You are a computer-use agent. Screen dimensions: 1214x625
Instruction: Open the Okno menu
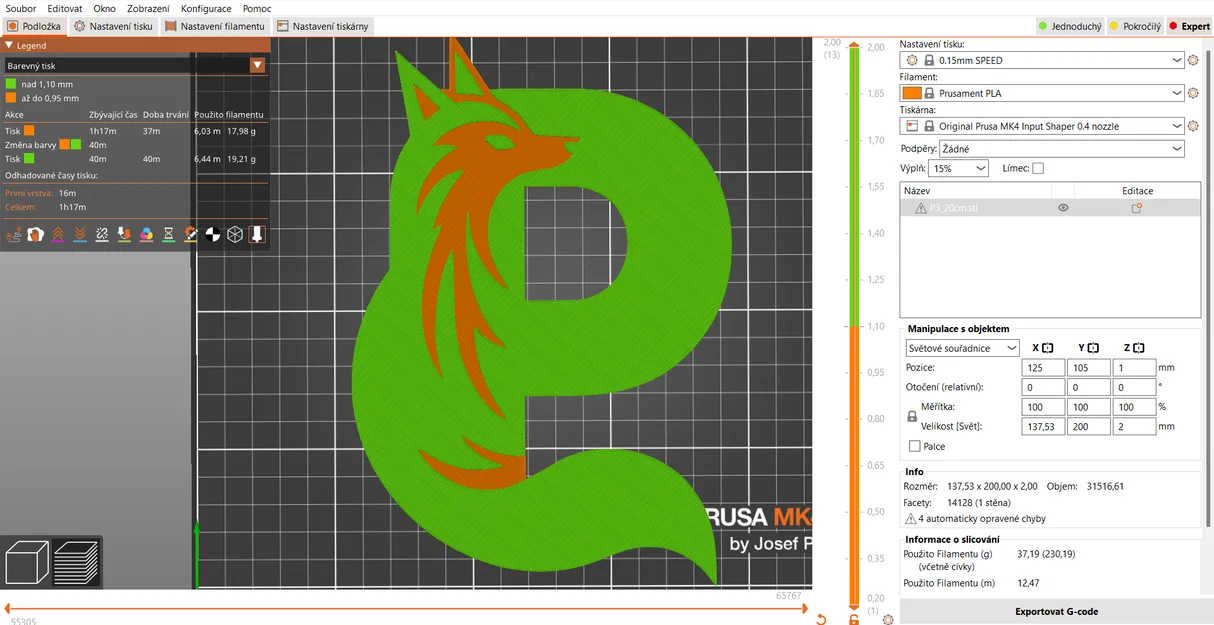click(x=105, y=8)
